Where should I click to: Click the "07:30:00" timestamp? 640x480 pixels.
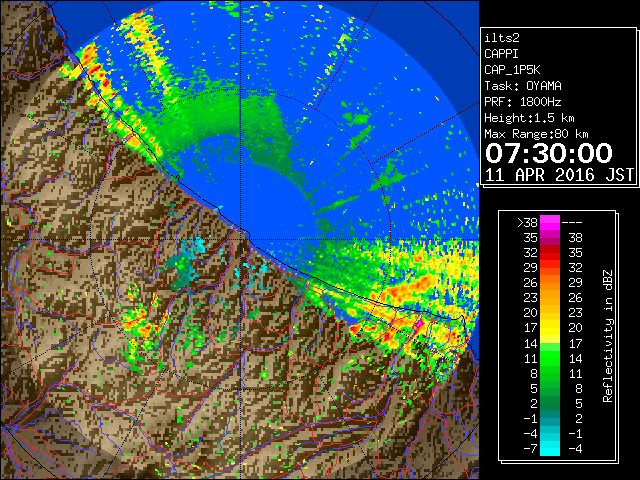[549, 153]
